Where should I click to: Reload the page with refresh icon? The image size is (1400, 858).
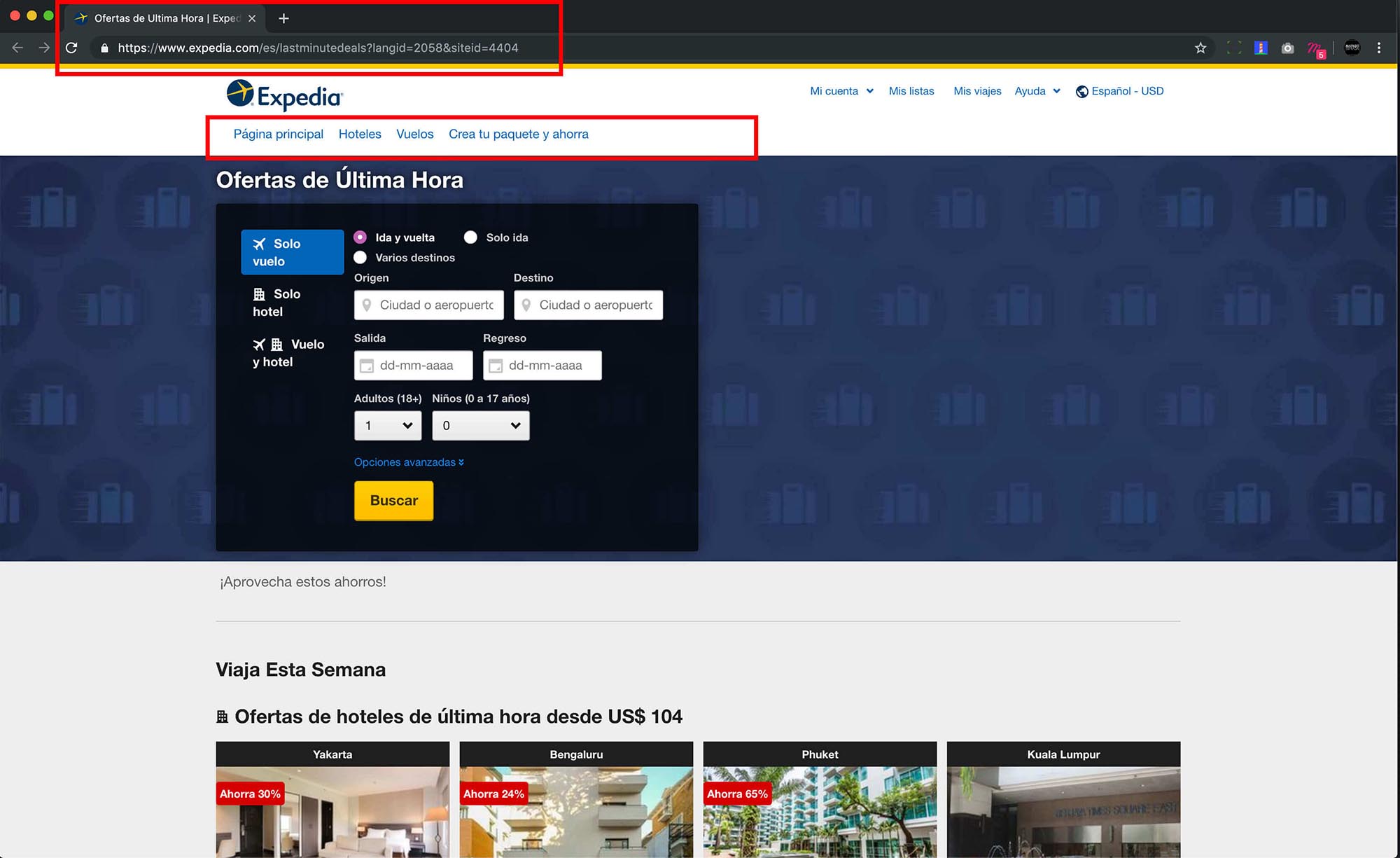71,48
